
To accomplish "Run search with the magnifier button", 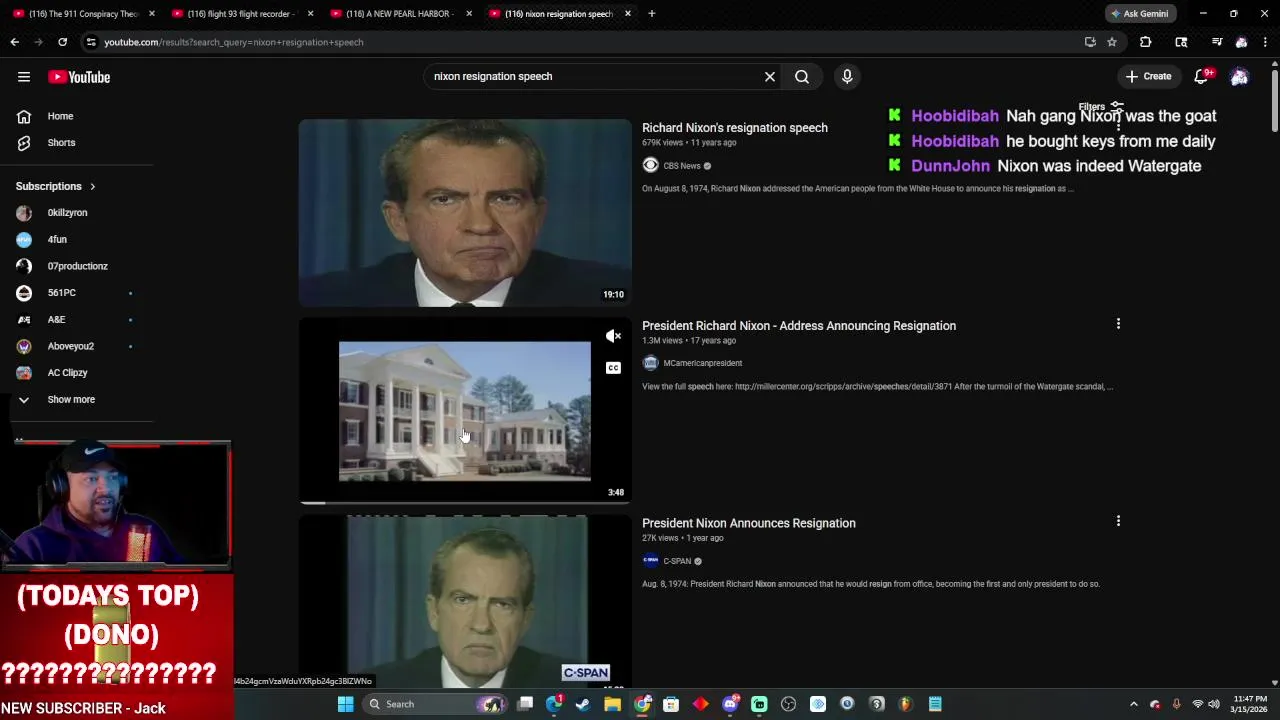I will 802,76.
